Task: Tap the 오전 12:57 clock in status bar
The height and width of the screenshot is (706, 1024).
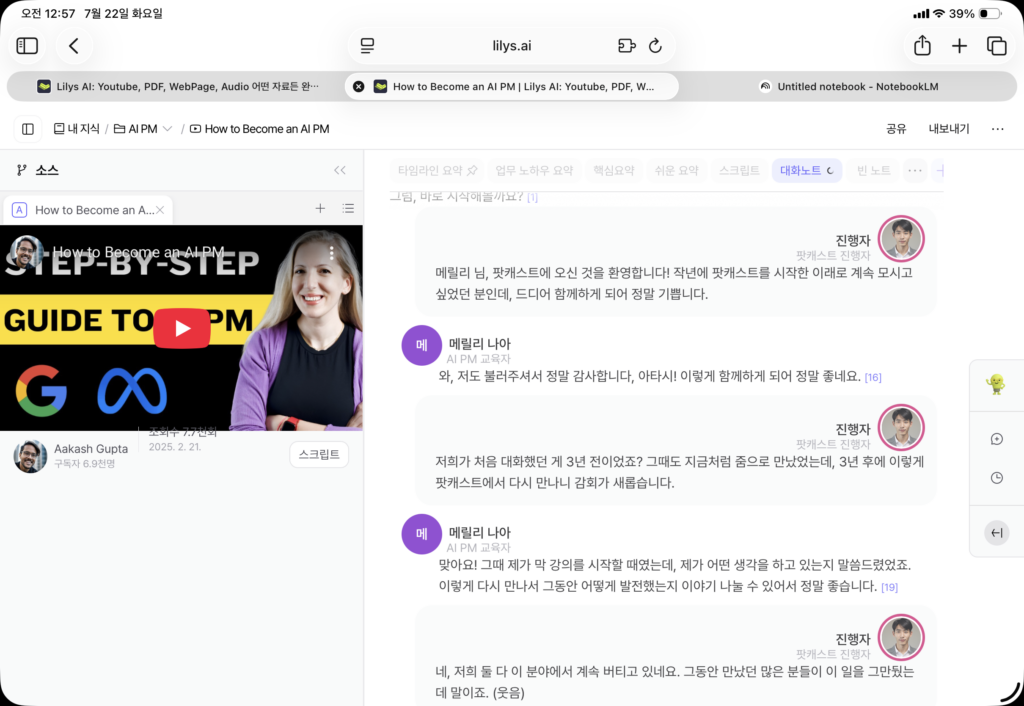Action: [x=48, y=14]
